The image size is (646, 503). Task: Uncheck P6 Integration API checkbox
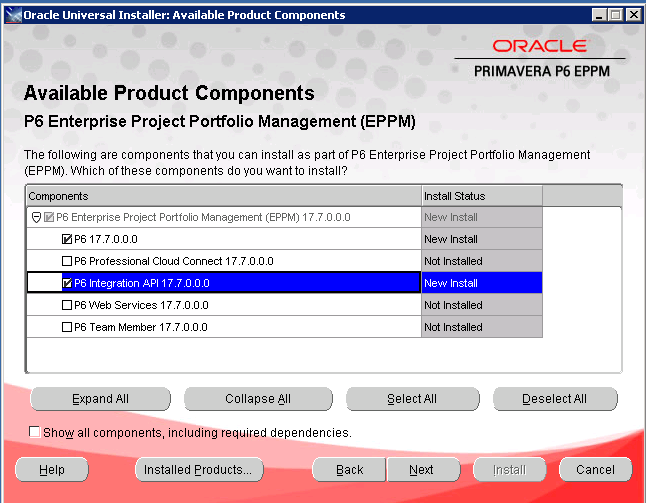click(67, 283)
